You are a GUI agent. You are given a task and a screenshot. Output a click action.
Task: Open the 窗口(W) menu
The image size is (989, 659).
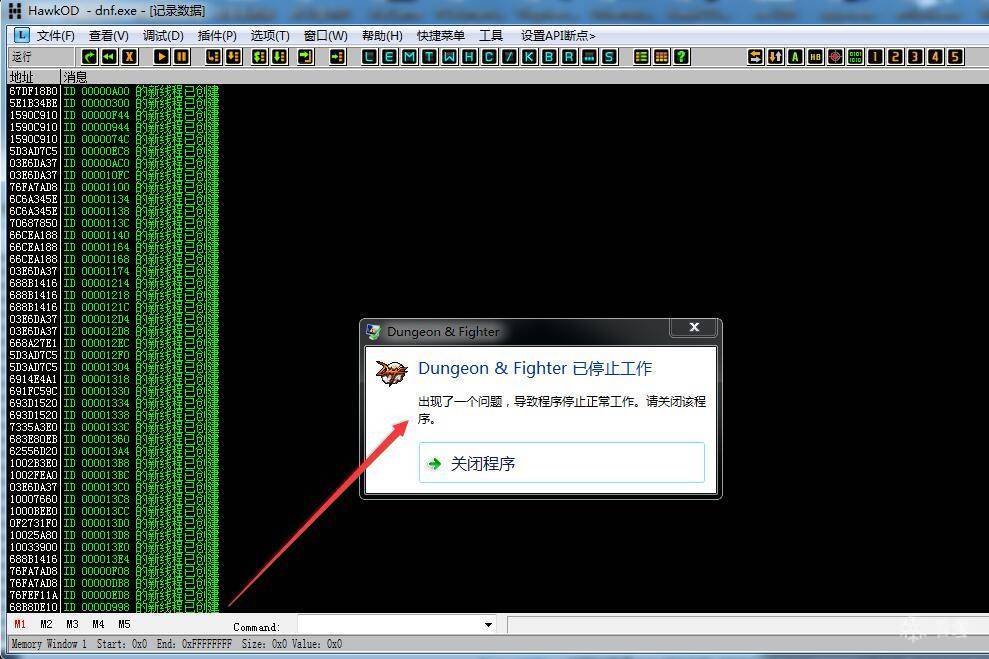(x=325, y=36)
